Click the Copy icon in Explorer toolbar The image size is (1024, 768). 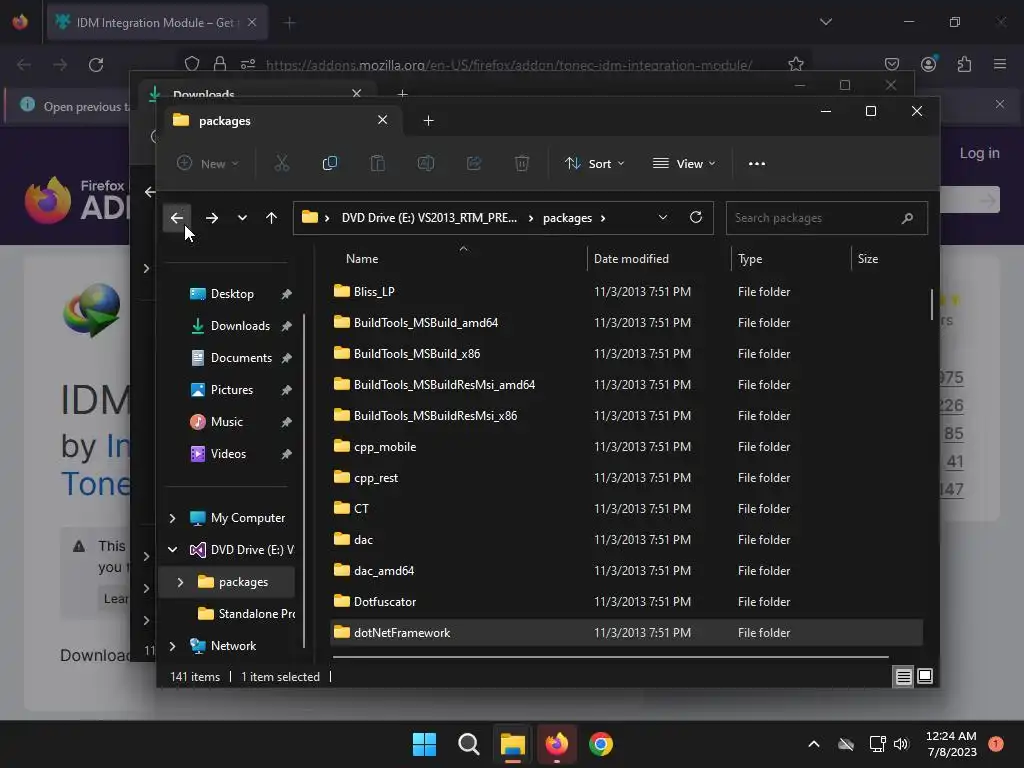pos(330,163)
